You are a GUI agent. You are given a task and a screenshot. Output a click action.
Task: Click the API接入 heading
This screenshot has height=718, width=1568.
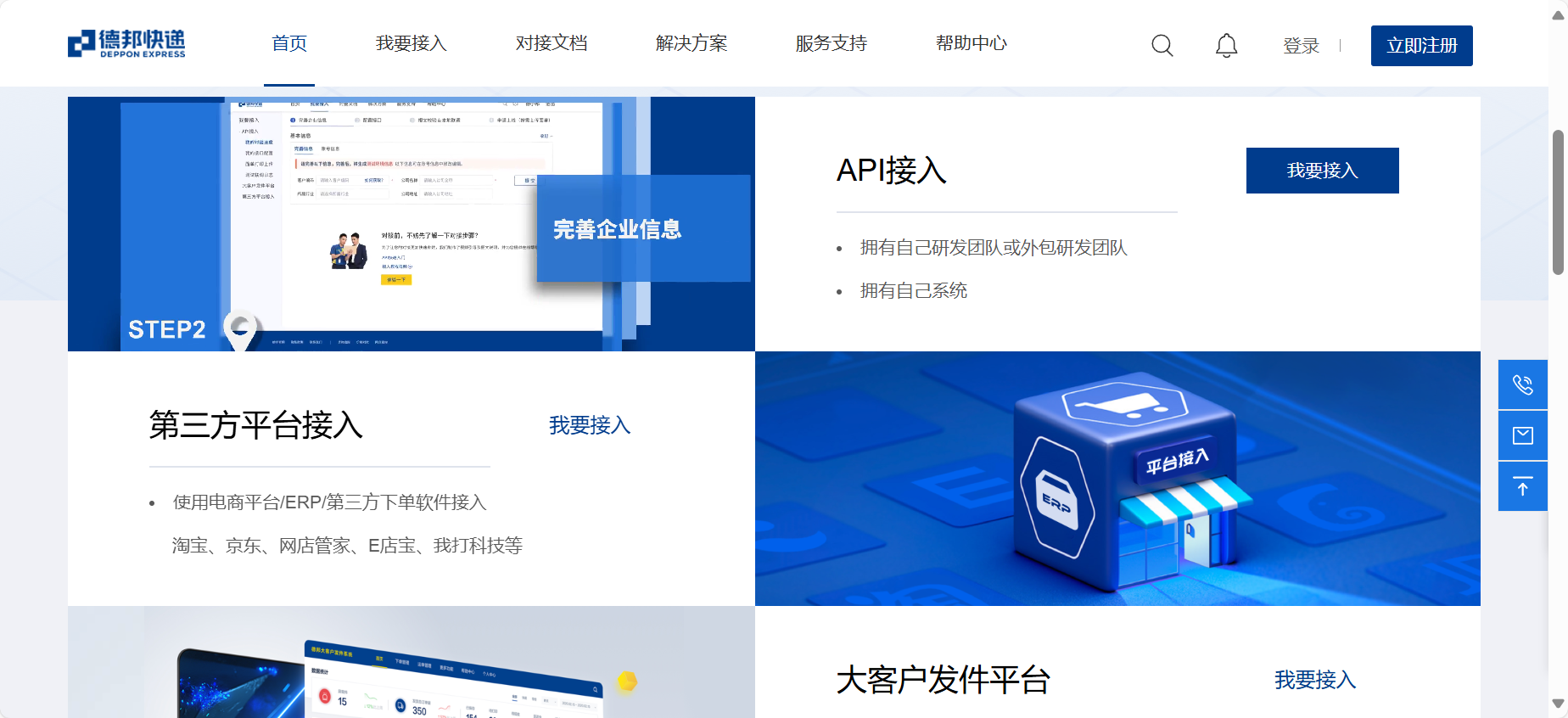point(892,171)
